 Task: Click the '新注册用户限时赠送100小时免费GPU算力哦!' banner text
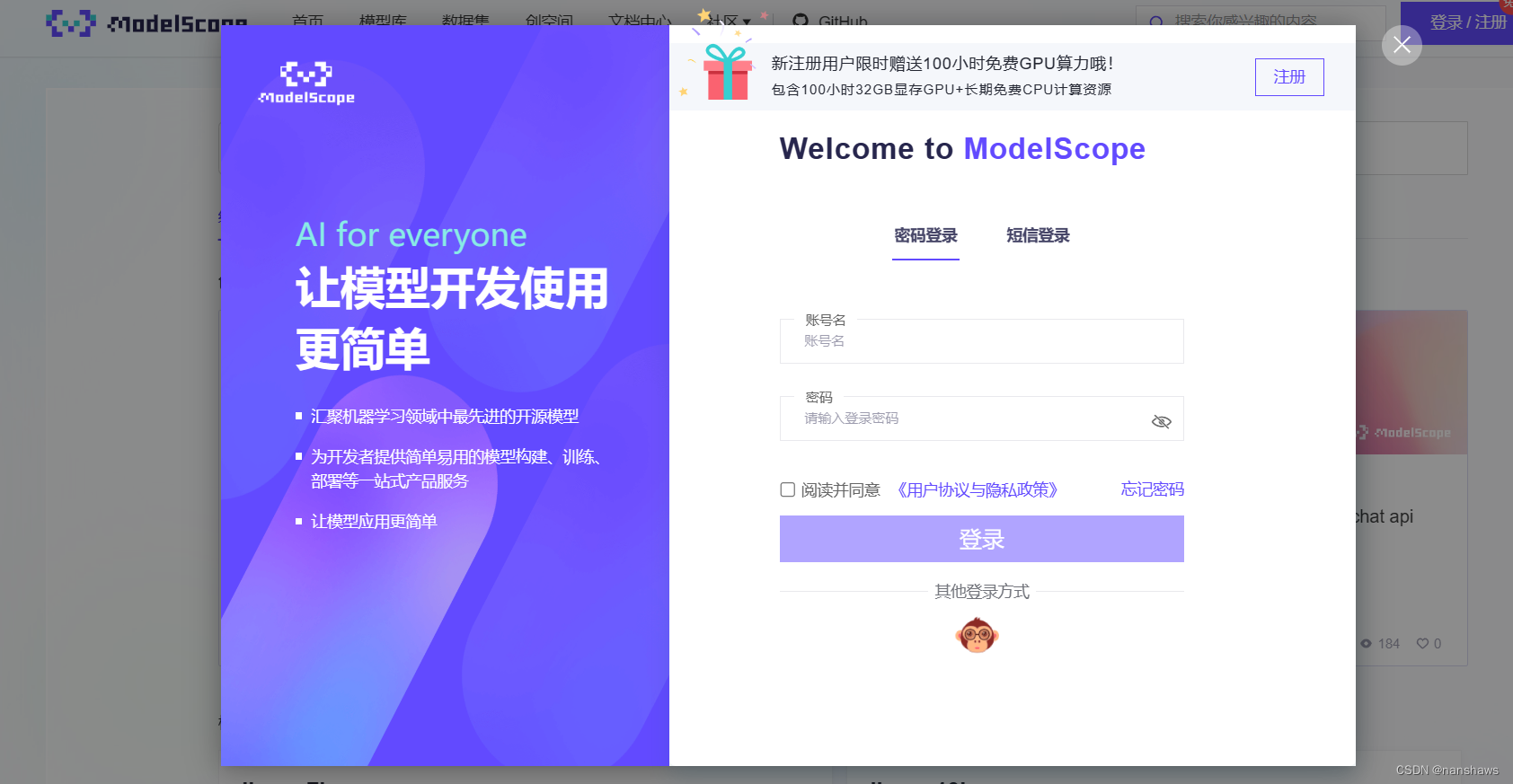tap(942, 63)
